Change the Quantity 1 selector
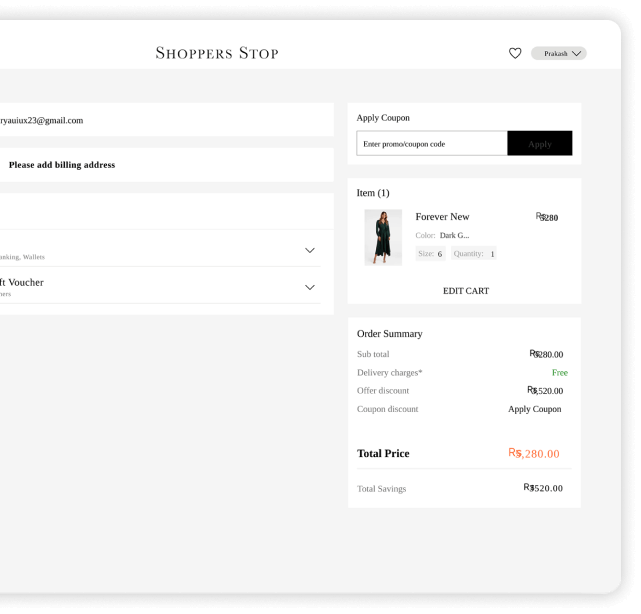This screenshot has height=614, width=641. (473, 254)
